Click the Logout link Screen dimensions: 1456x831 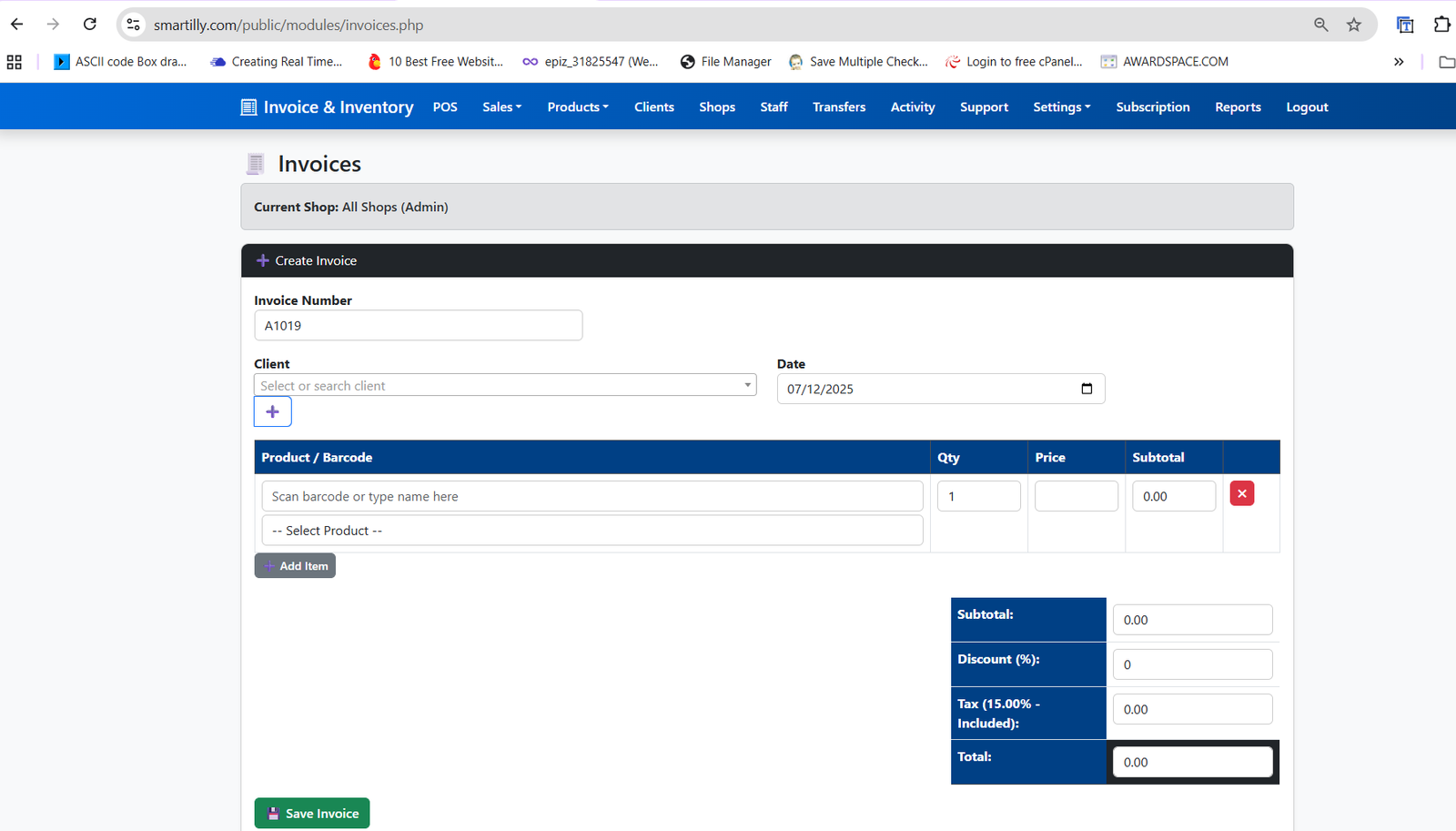(1306, 106)
